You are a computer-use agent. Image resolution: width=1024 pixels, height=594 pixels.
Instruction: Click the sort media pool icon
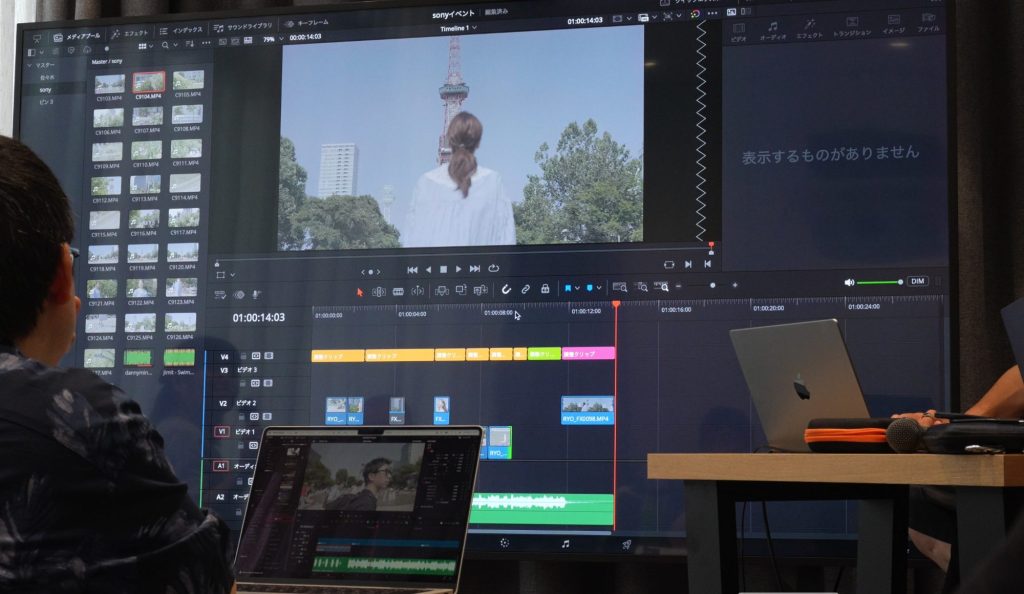click(190, 44)
